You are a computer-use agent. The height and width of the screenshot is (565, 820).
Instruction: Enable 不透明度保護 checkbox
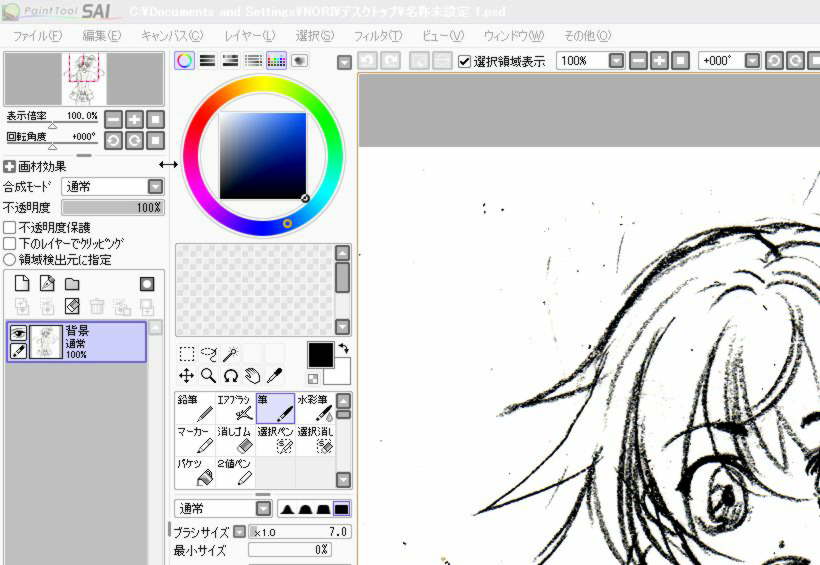[x=9, y=228]
